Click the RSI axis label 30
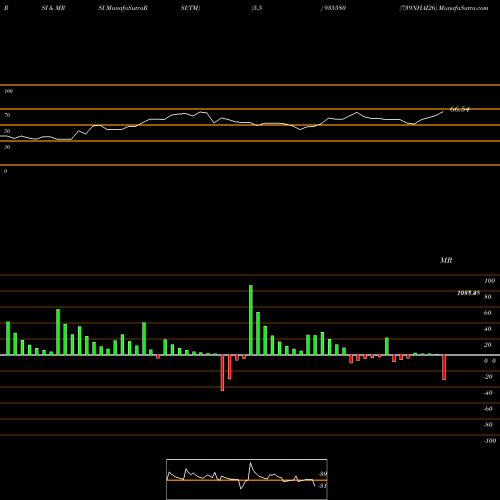Screen dimensions: 500x500 pyautogui.click(x=7, y=147)
